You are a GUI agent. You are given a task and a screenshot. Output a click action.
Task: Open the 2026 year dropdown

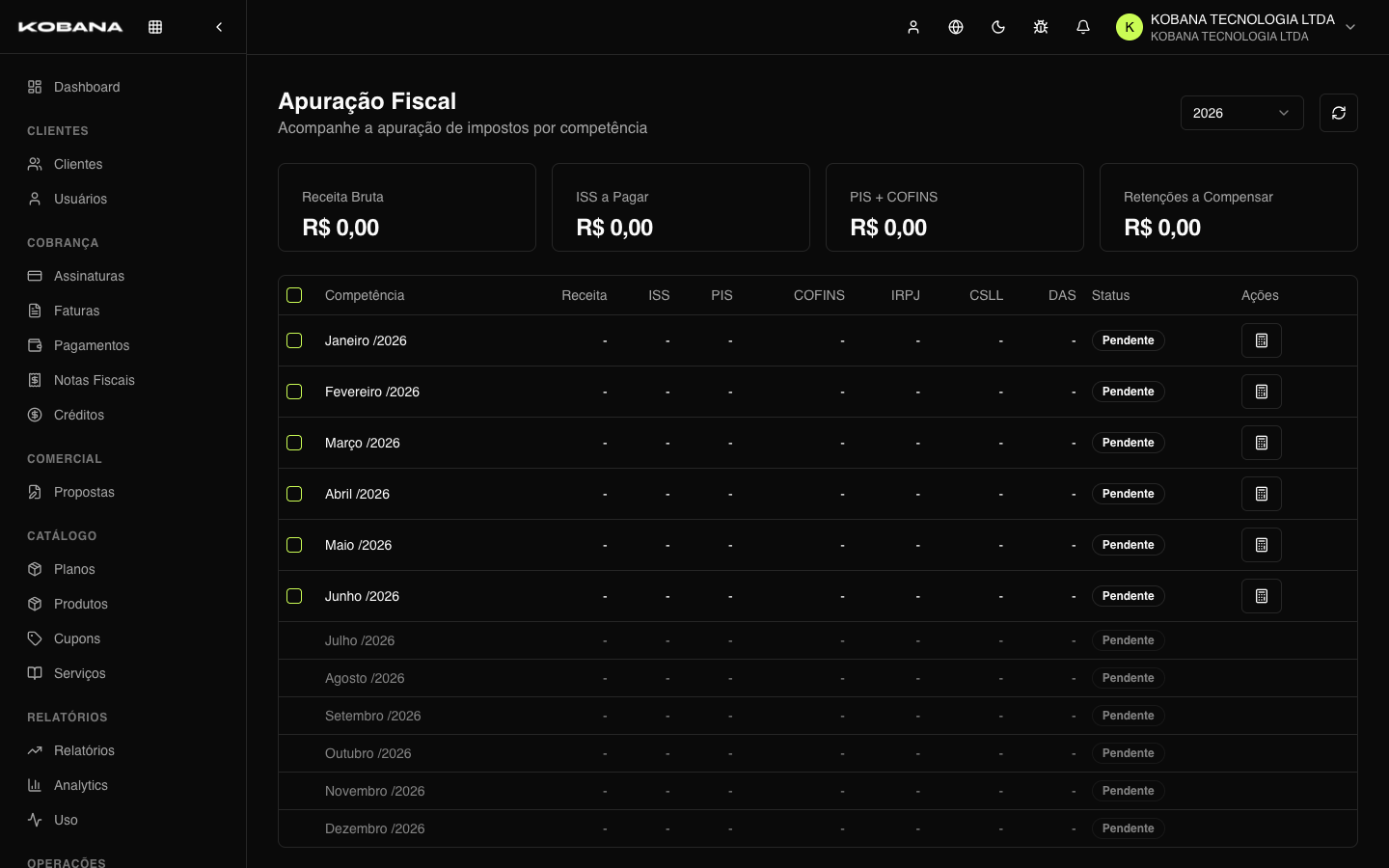[1242, 113]
